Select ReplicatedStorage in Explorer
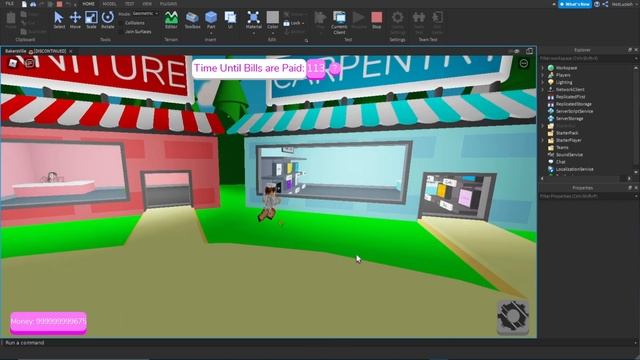The image size is (640, 360). pyautogui.click(x=573, y=104)
